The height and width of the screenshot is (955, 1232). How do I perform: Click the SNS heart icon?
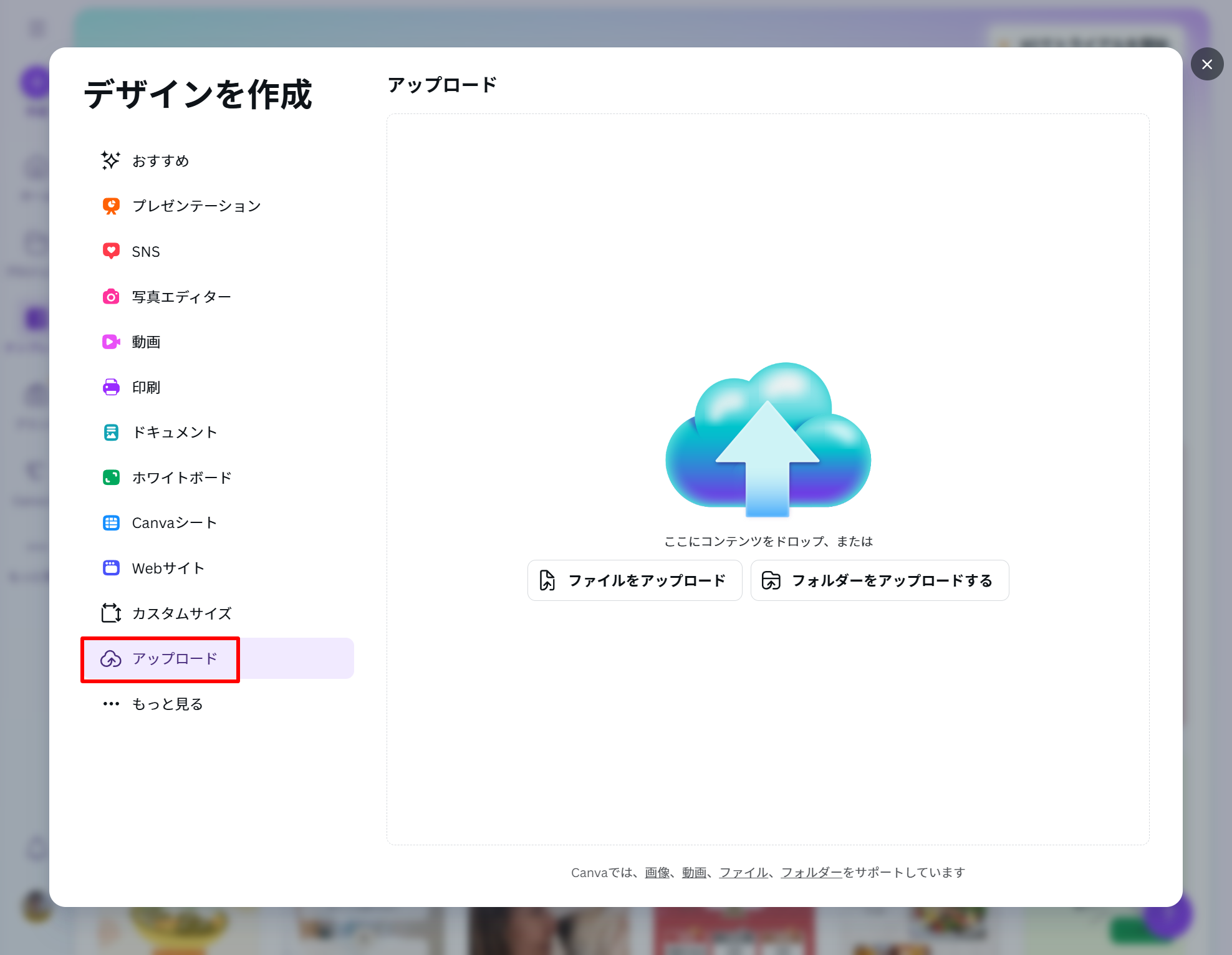click(111, 251)
